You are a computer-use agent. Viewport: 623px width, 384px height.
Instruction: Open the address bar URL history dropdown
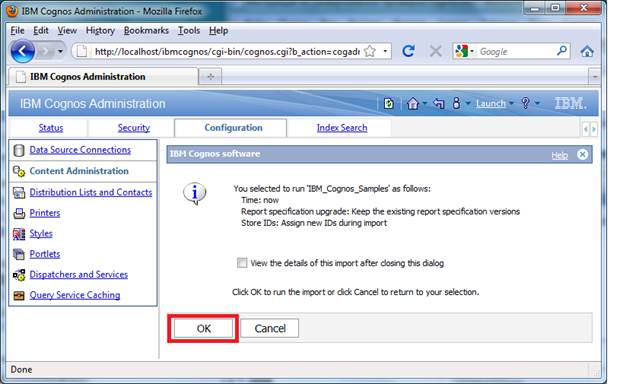tap(385, 51)
